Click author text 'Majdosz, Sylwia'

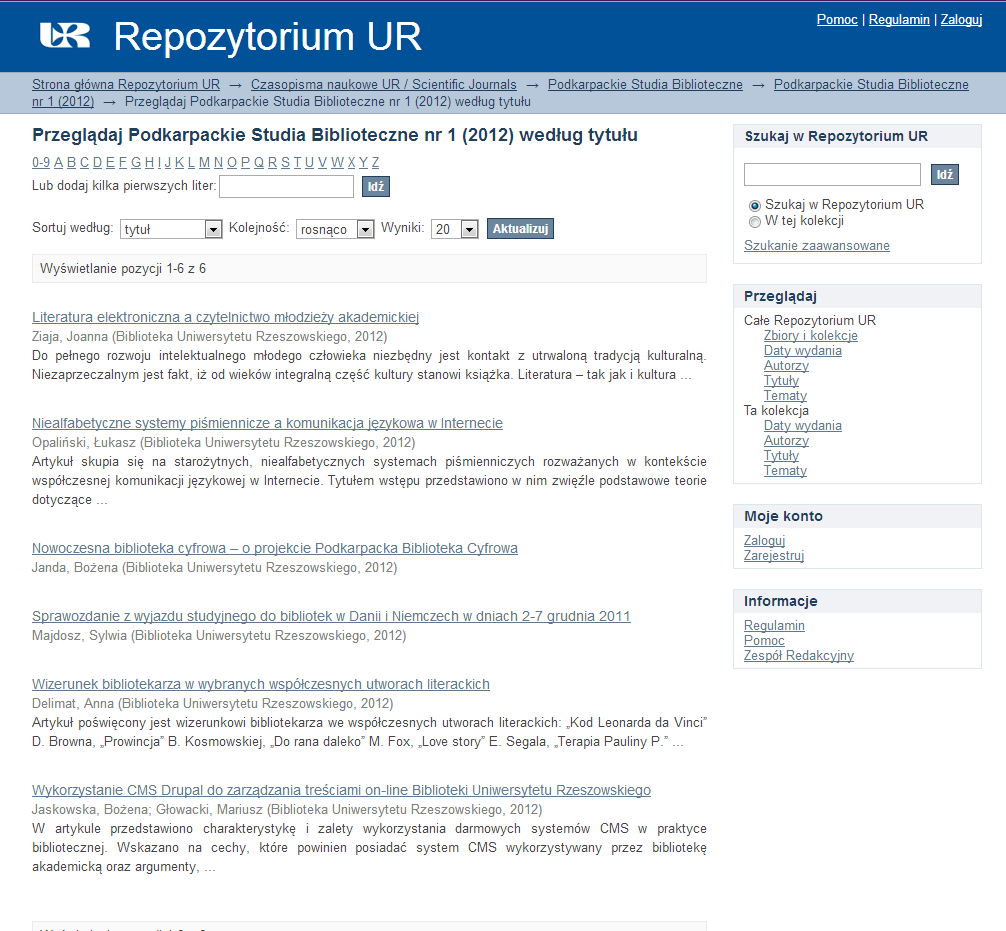point(80,636)
